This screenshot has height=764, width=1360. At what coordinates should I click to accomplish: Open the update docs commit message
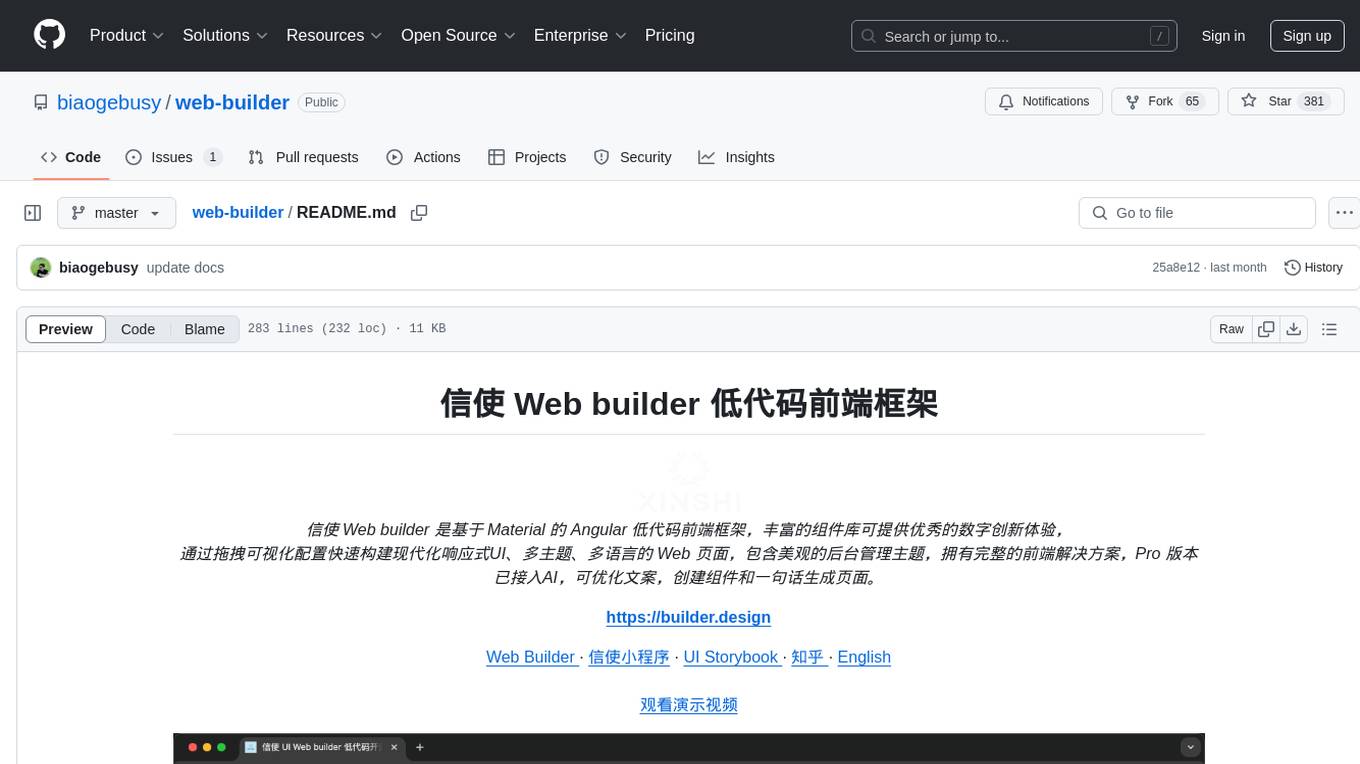185,268
